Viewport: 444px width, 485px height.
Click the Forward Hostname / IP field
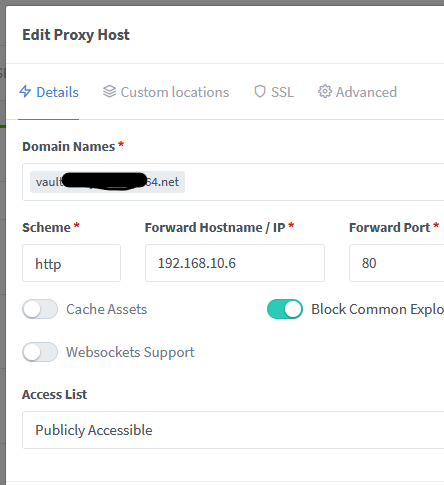point(235,263)
